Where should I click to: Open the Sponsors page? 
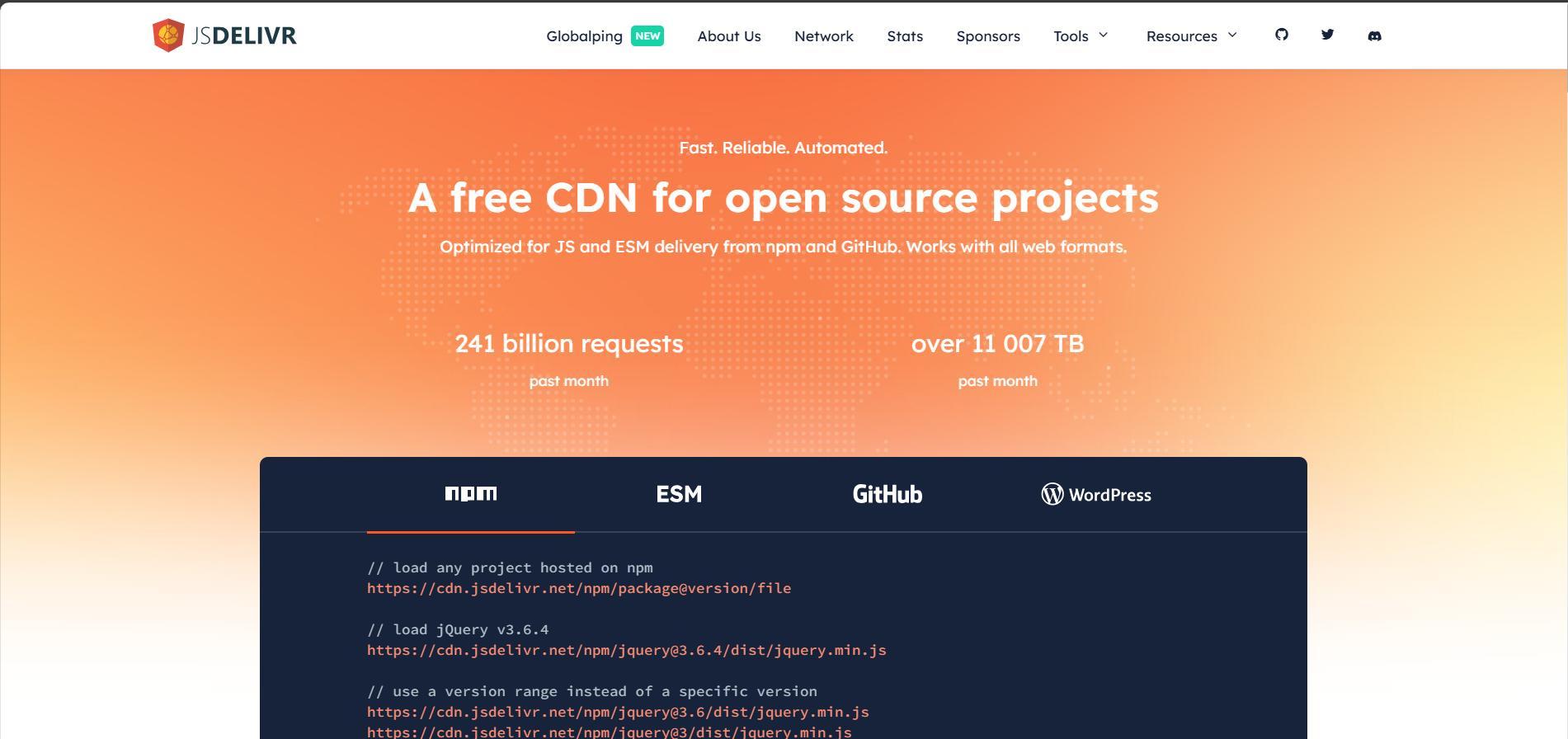(988, 36)
